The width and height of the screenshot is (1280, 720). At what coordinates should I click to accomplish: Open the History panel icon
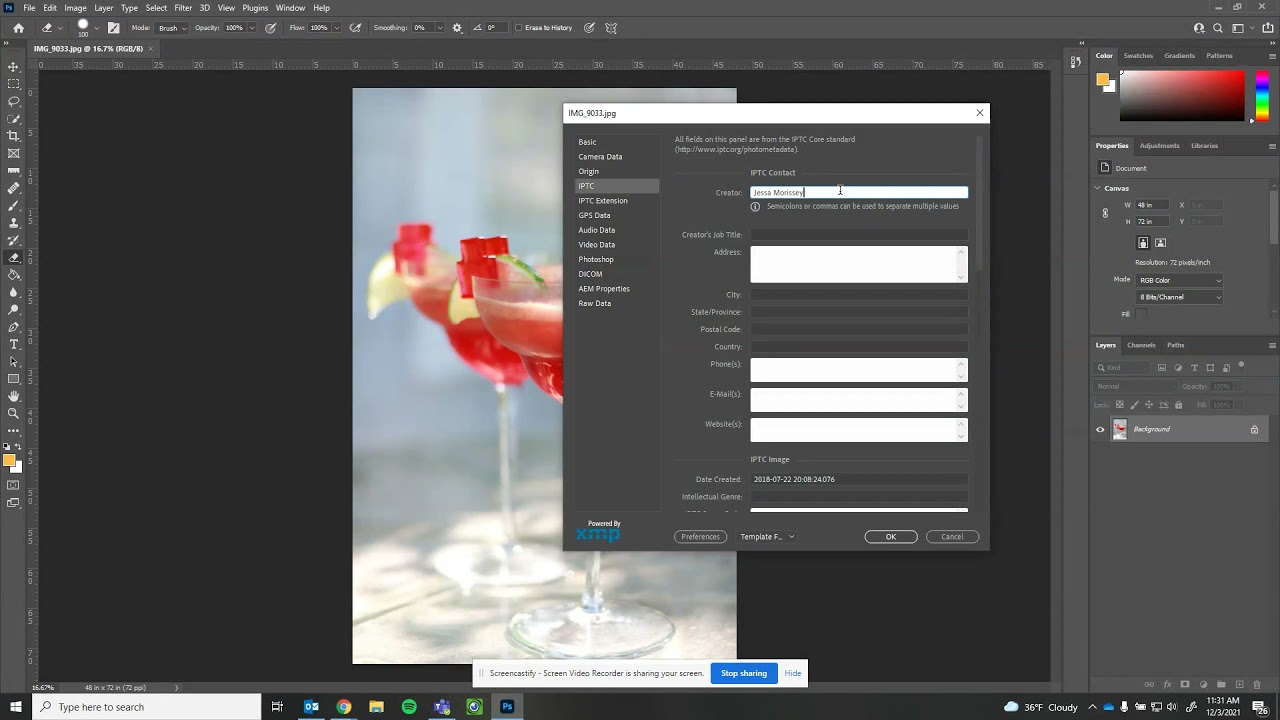click(x=1075, y=61)
